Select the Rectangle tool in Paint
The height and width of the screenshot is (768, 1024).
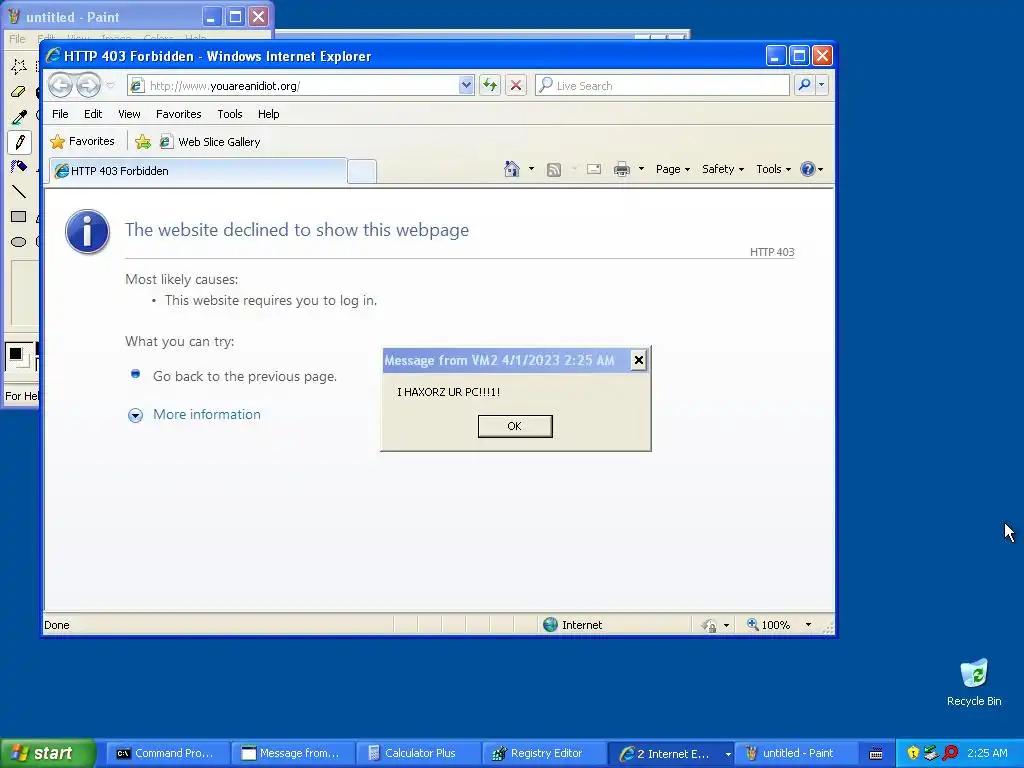(x=19, y=216)
